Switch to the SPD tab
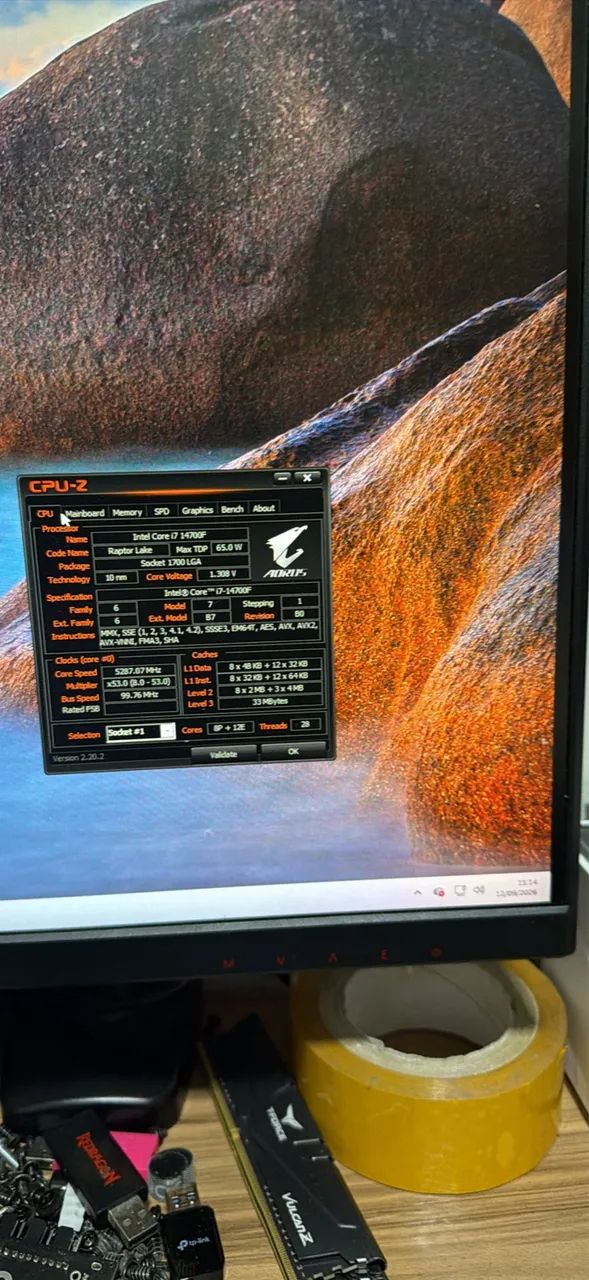 click(161, 512)
